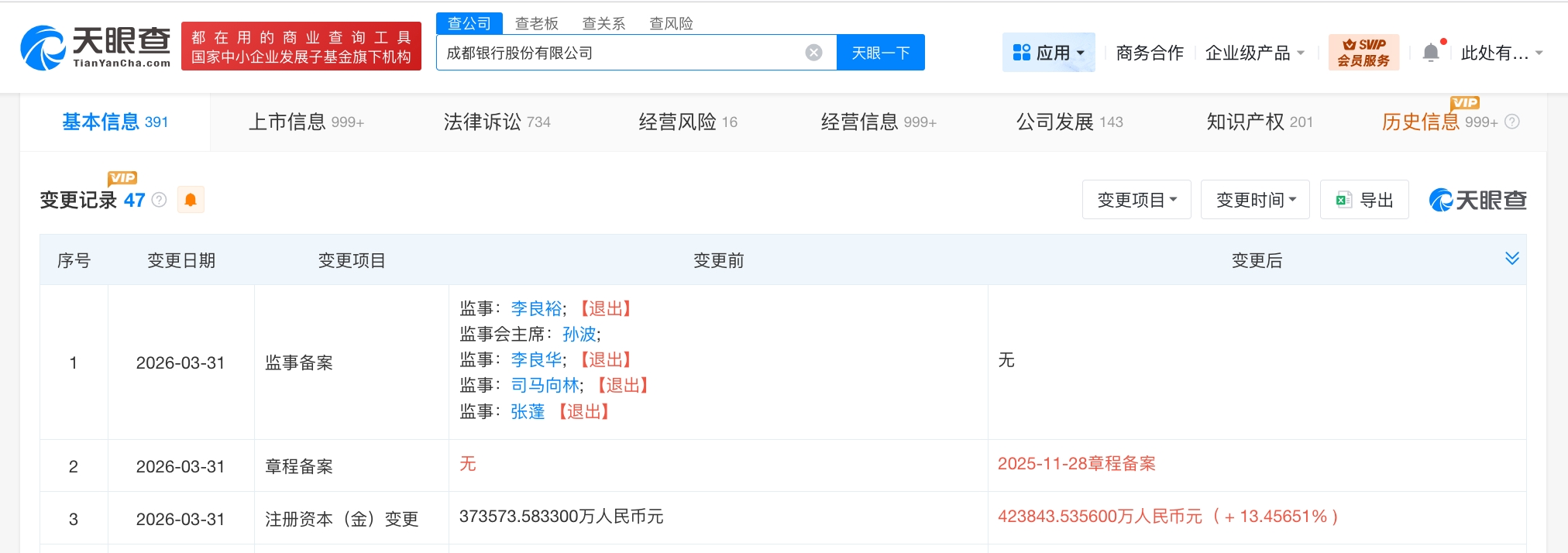Image resolution: width=1568 pixels, height=553 pixels.
Task: Expand the 企业级产品 menu
Action: [1255, 53]
